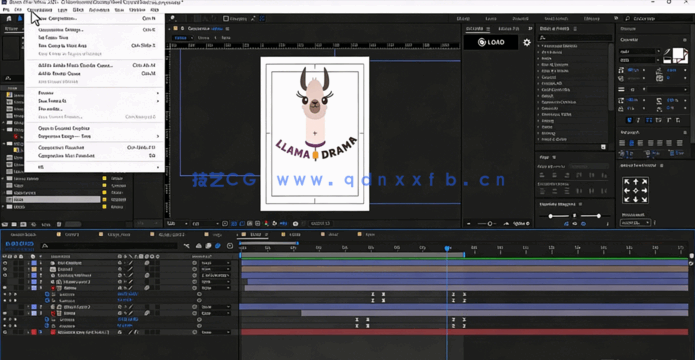Toggle motion blur switch on layer 1
The image size is (695, 360).
click(x=147, y=263)
